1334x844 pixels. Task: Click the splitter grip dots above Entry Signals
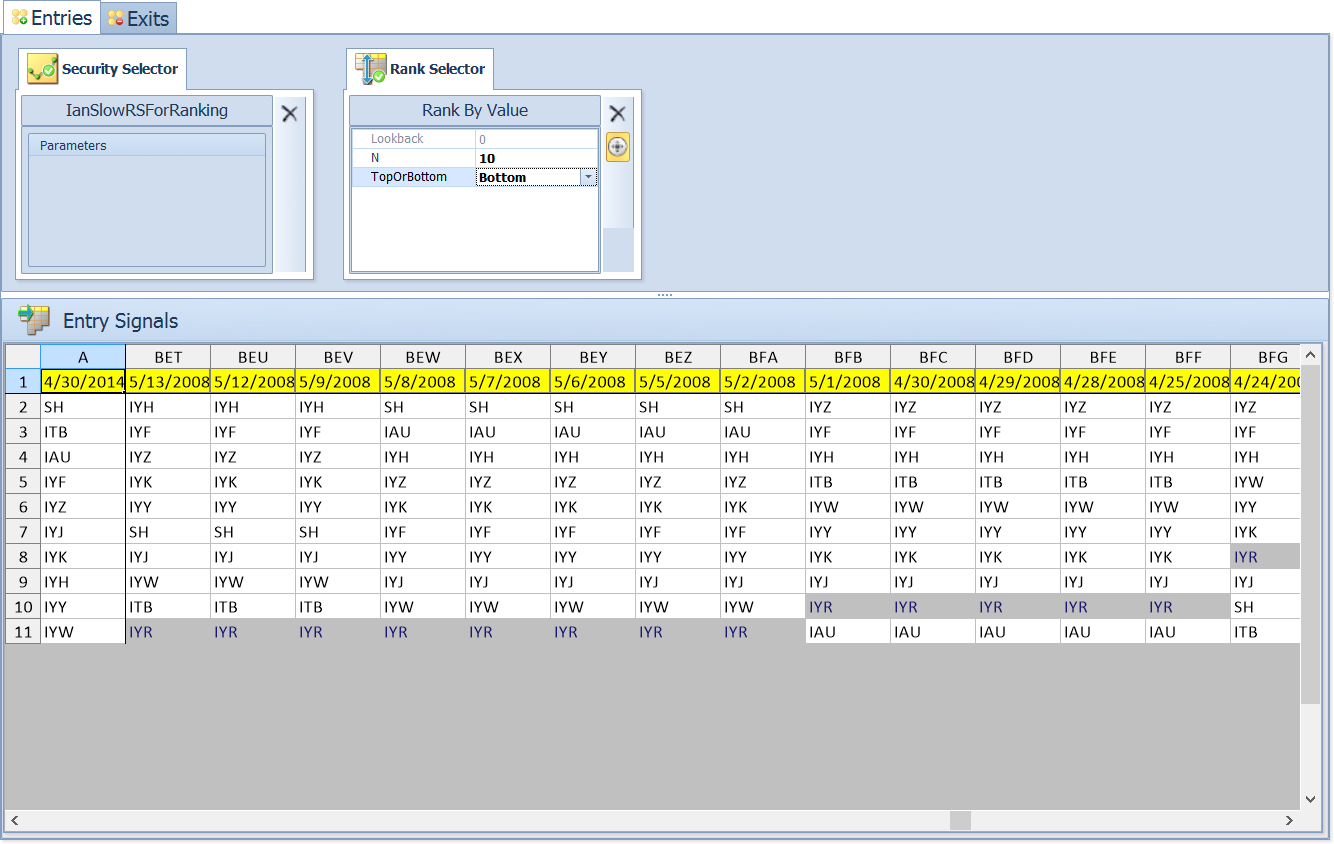pos(665,295)
